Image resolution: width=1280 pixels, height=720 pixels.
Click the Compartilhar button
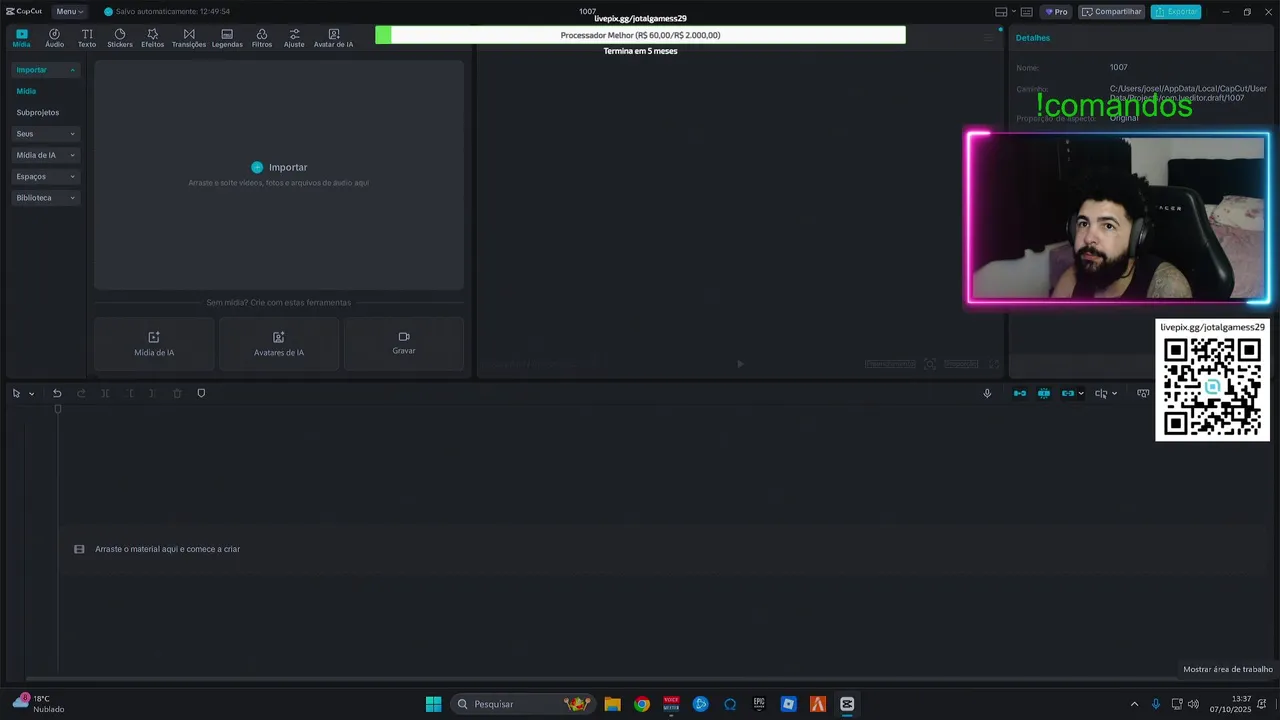tap(1112, 12)
